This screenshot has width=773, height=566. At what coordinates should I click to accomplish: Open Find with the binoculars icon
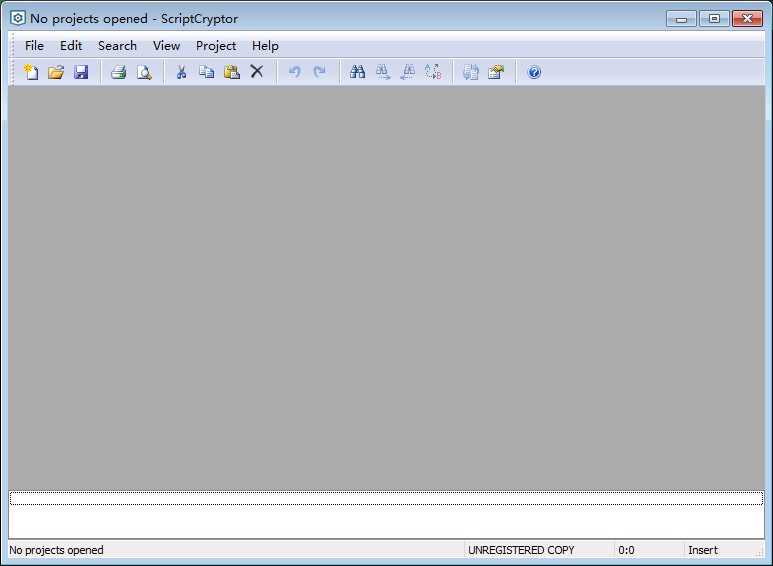pyautogui.click(x=357, y=72)
